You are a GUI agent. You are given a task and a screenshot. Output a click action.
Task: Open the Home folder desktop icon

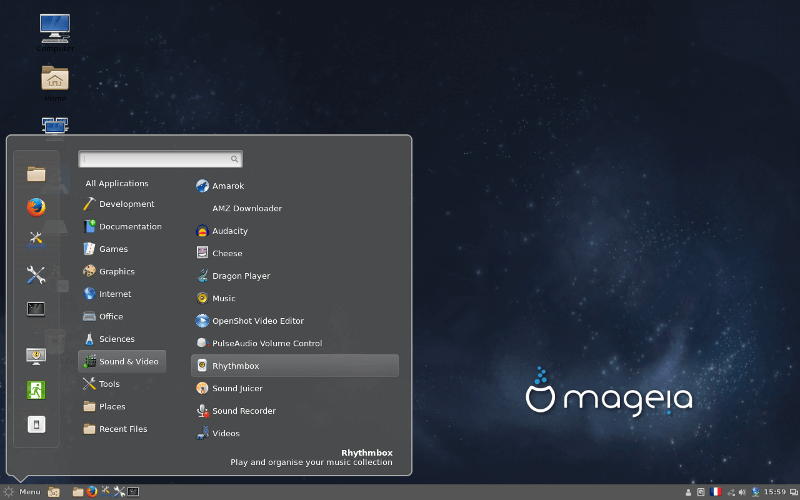point(54,80)
